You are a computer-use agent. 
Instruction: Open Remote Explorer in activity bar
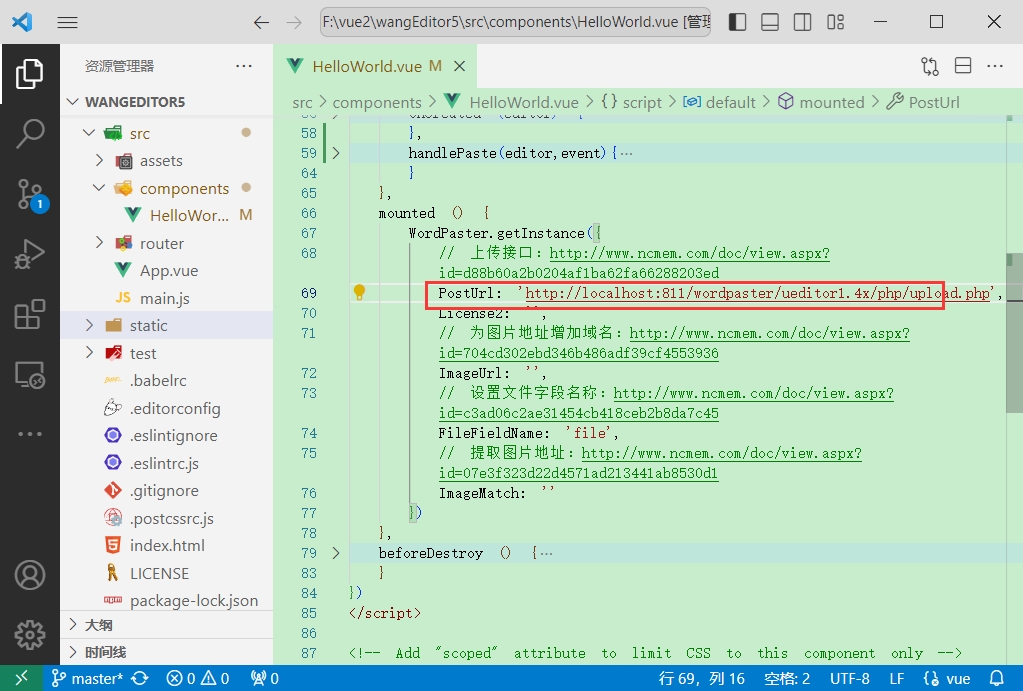[x=30, y=375]
